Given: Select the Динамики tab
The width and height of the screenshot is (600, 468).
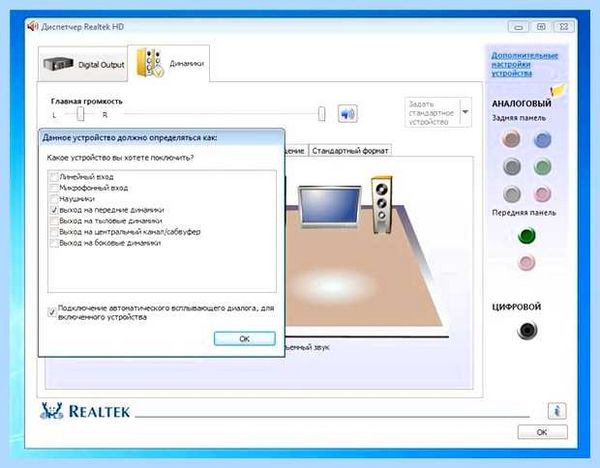Looking at the screenshot, I should click(x=169, y=63).
